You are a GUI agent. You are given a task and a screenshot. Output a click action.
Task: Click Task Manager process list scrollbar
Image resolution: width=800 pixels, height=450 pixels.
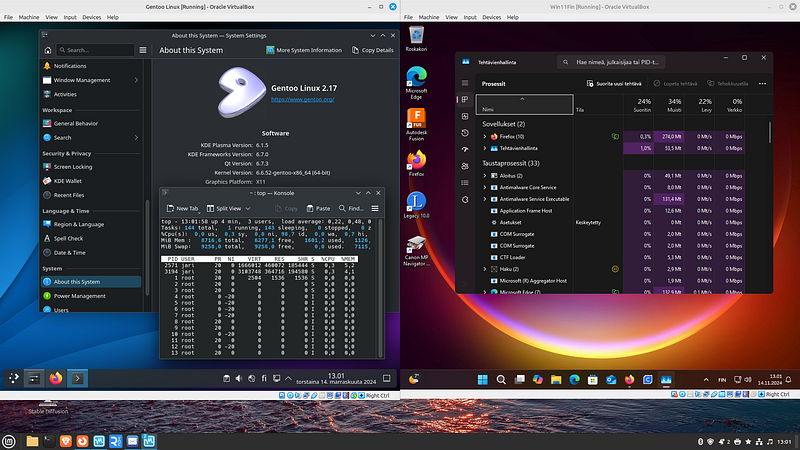click(769, 133)
